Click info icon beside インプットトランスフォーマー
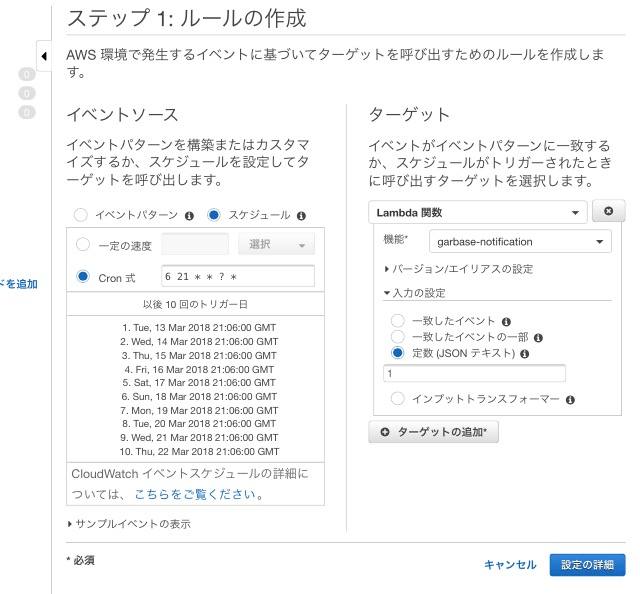Image resolution: width=640 pixels, height=594 pixels. click(570, 399)
